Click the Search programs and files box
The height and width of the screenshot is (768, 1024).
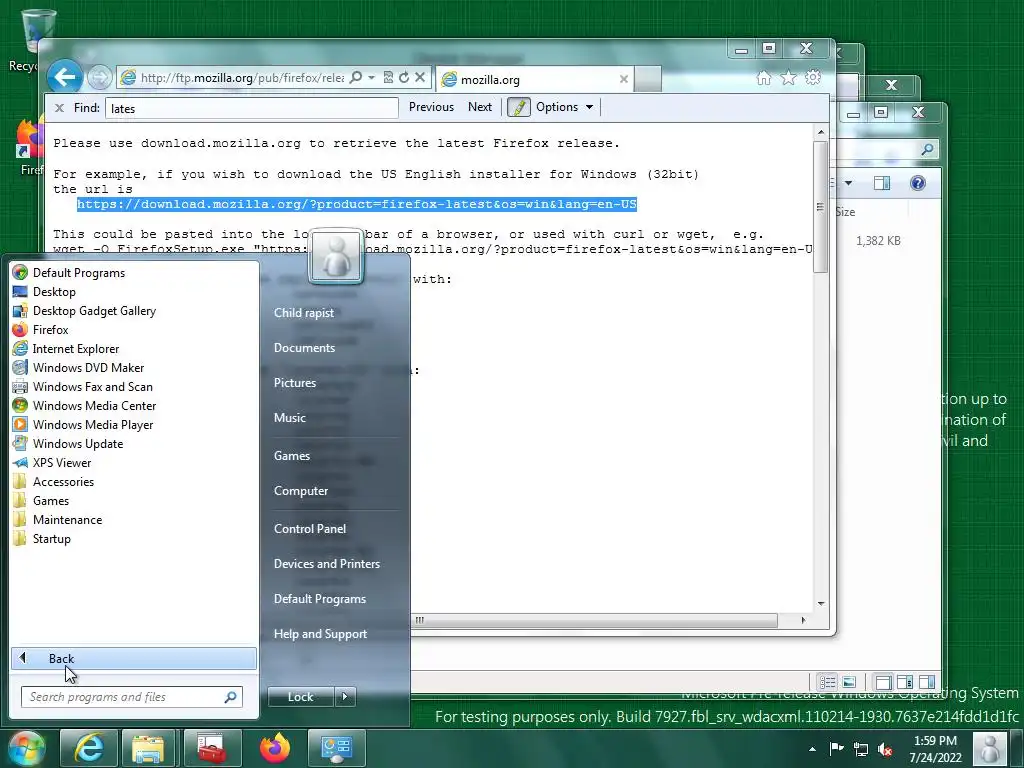coord(132,697)
